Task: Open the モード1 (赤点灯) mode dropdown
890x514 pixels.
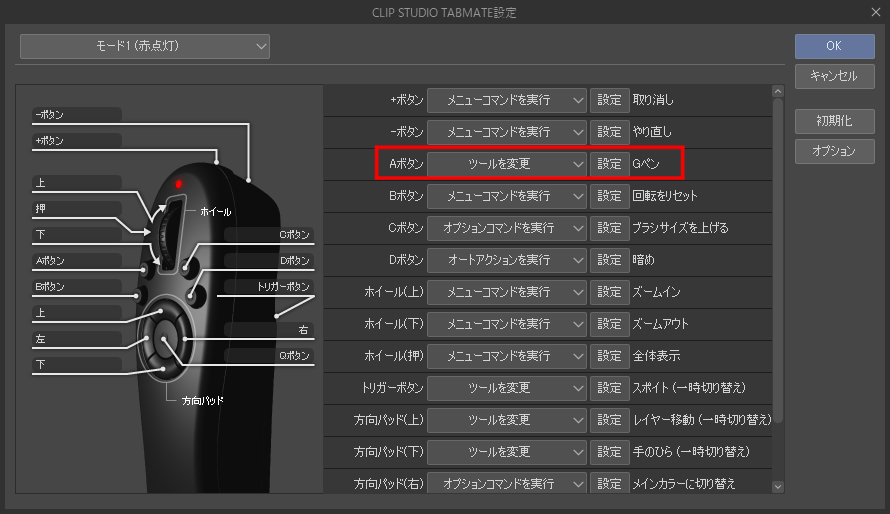Action: click(x=145, y=46)
